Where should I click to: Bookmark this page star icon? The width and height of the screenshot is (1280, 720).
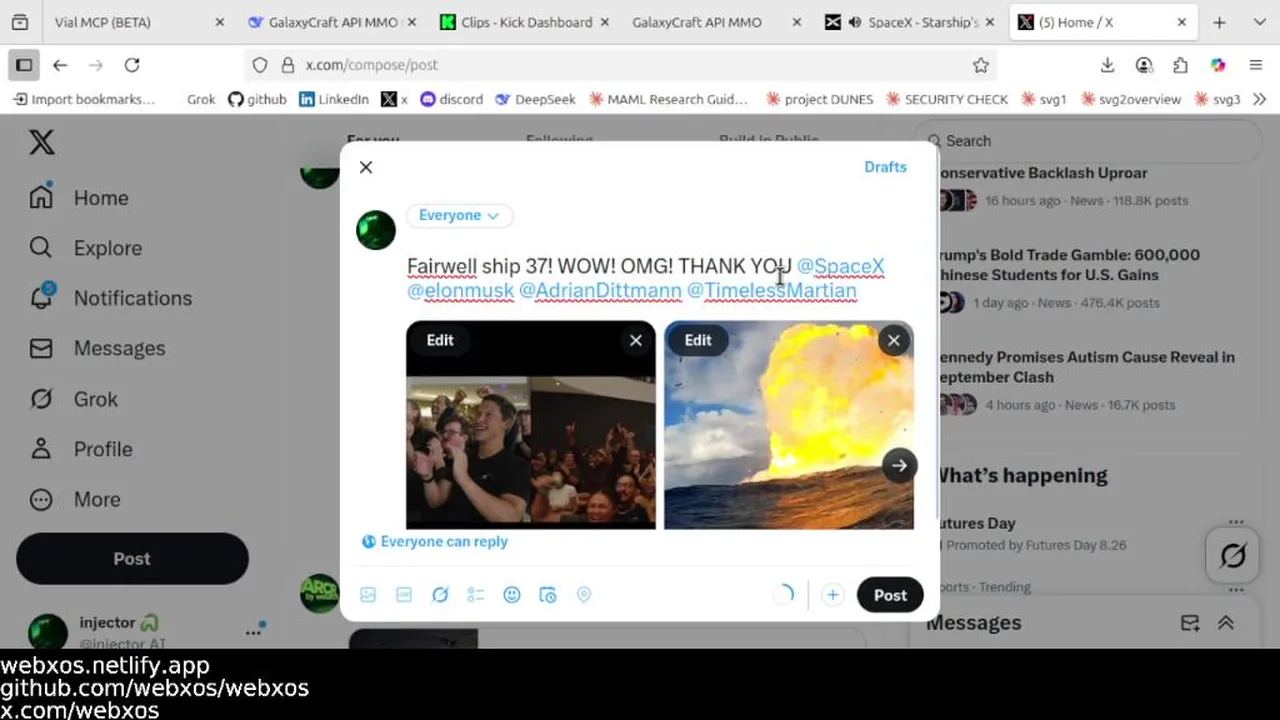[981, 65]
